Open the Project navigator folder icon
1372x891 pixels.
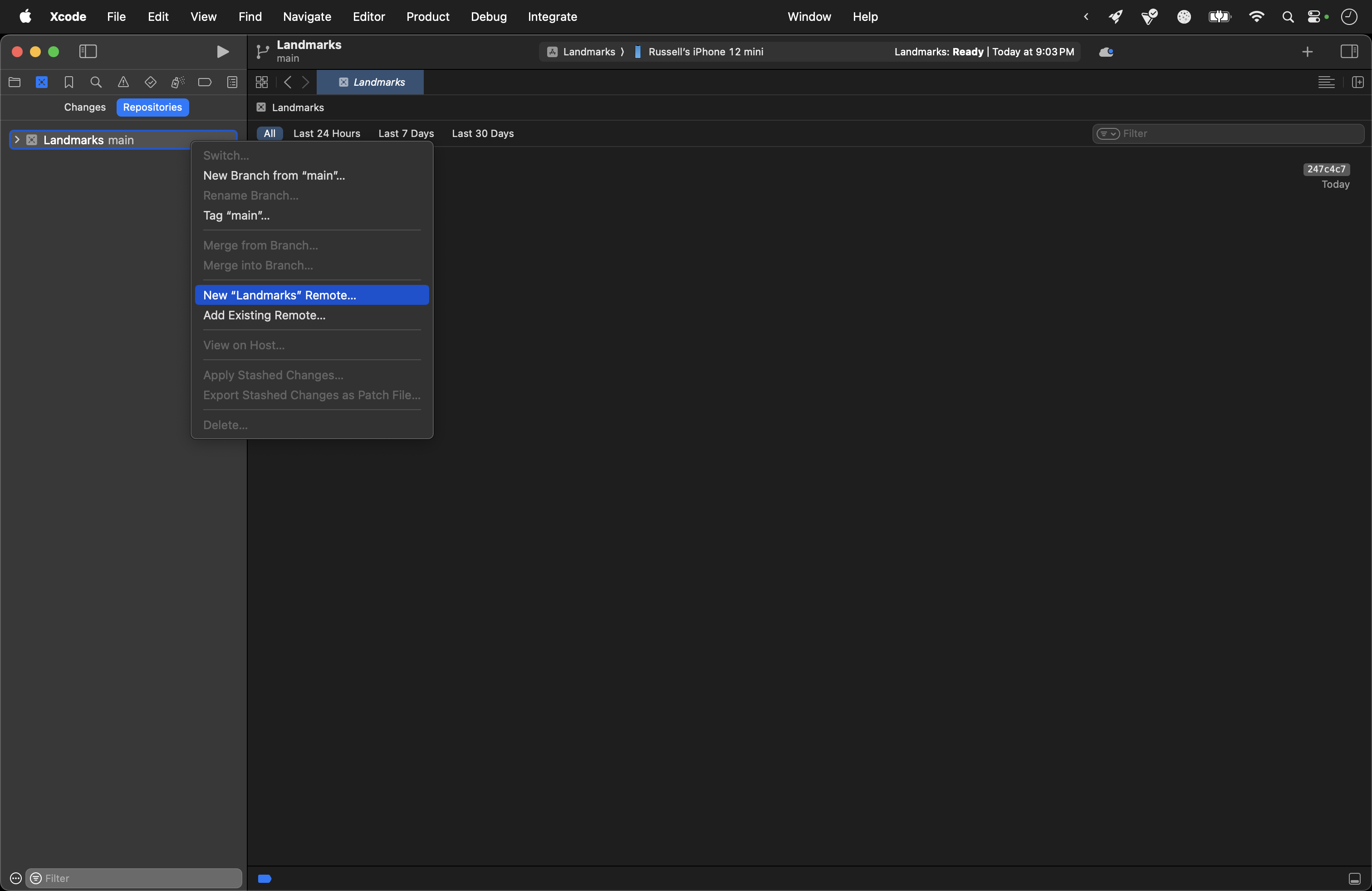pyautogui.click(x=15, y=82)
